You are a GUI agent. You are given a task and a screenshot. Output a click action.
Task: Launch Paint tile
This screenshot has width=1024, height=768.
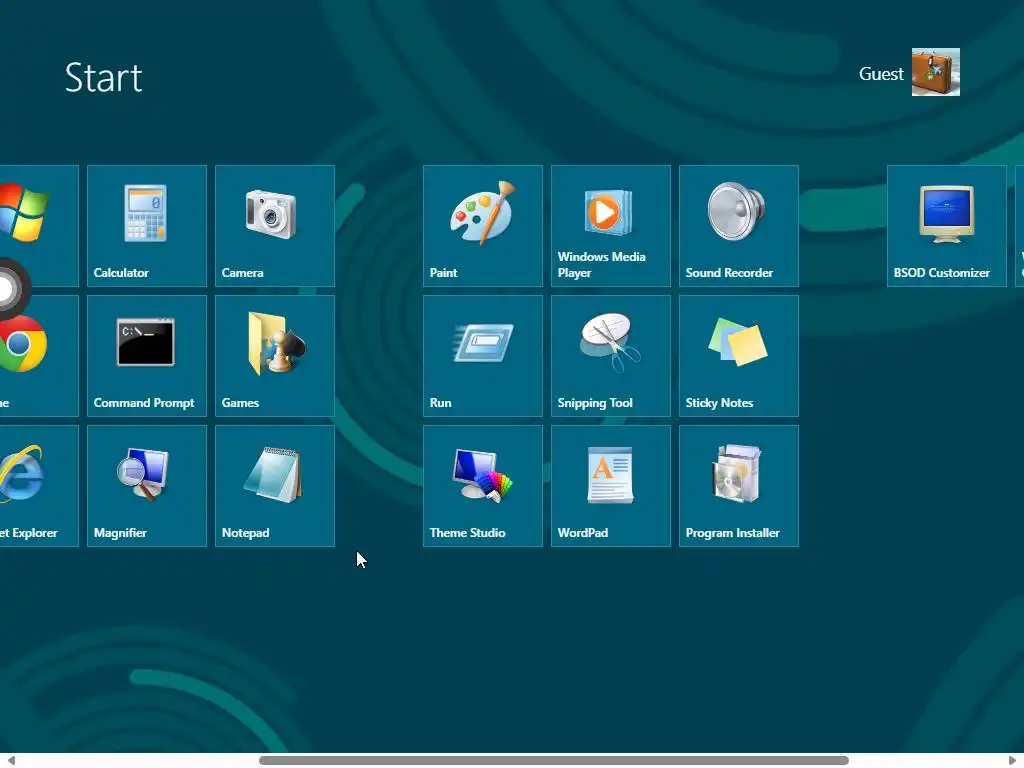point(483,226)
